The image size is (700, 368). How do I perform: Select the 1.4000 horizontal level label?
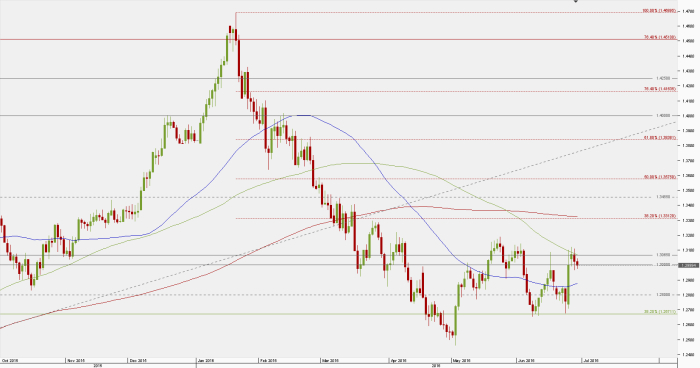coord(663,115)
